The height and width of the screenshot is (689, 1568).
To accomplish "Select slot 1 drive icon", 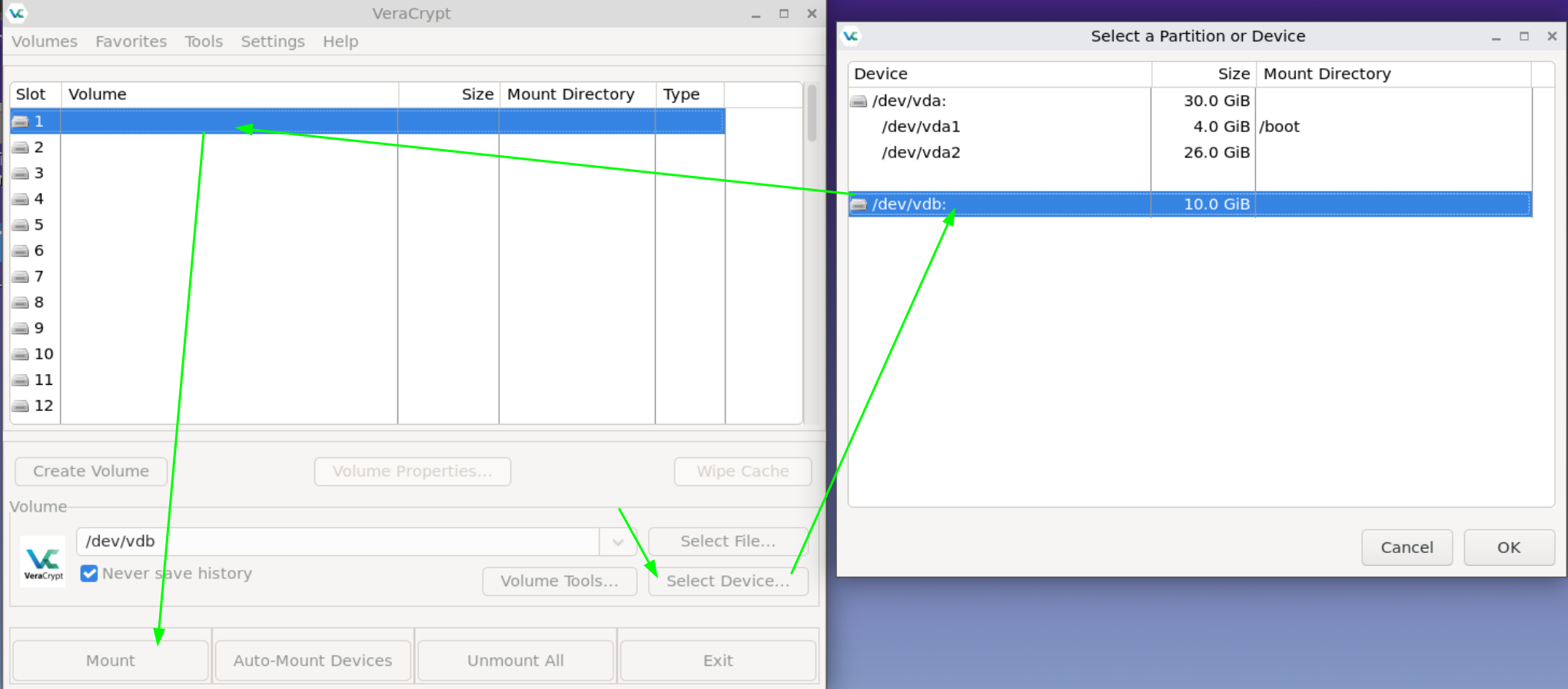I will pyautogui.click(x=21, y=121).
